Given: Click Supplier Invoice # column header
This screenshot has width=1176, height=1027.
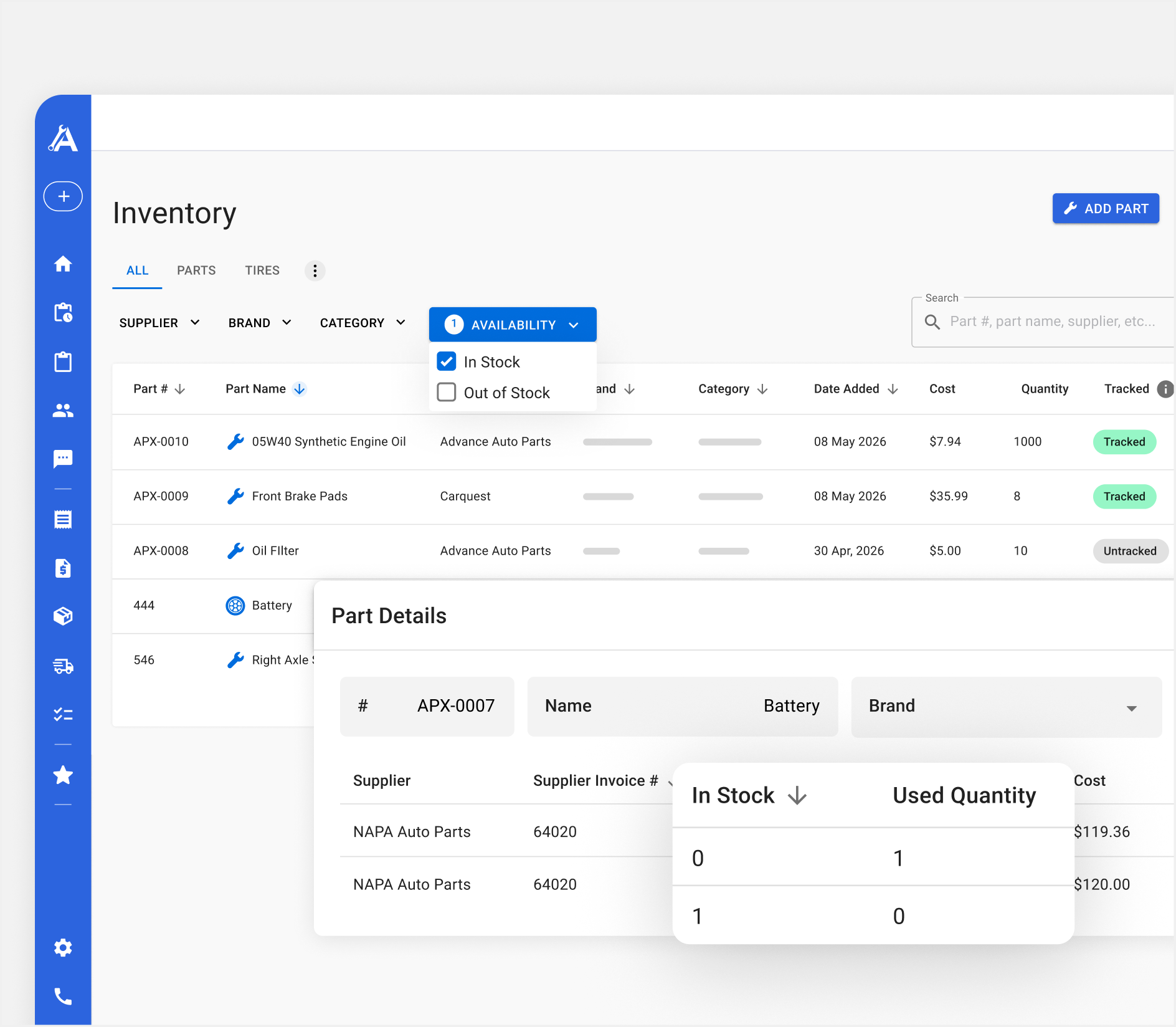Looking at the screenshot, I should click(595, 781).
